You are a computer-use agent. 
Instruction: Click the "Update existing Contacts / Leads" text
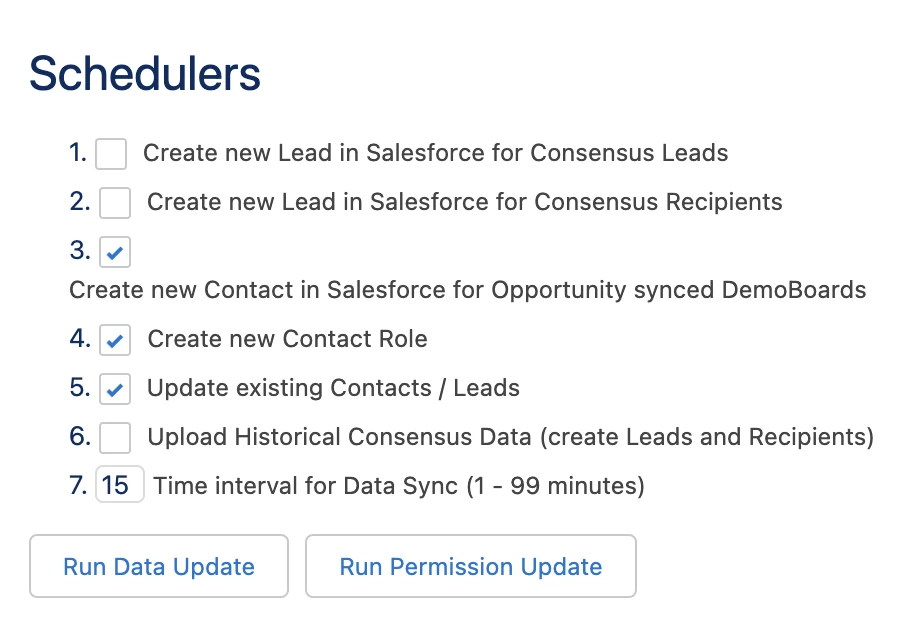[333, 389]
